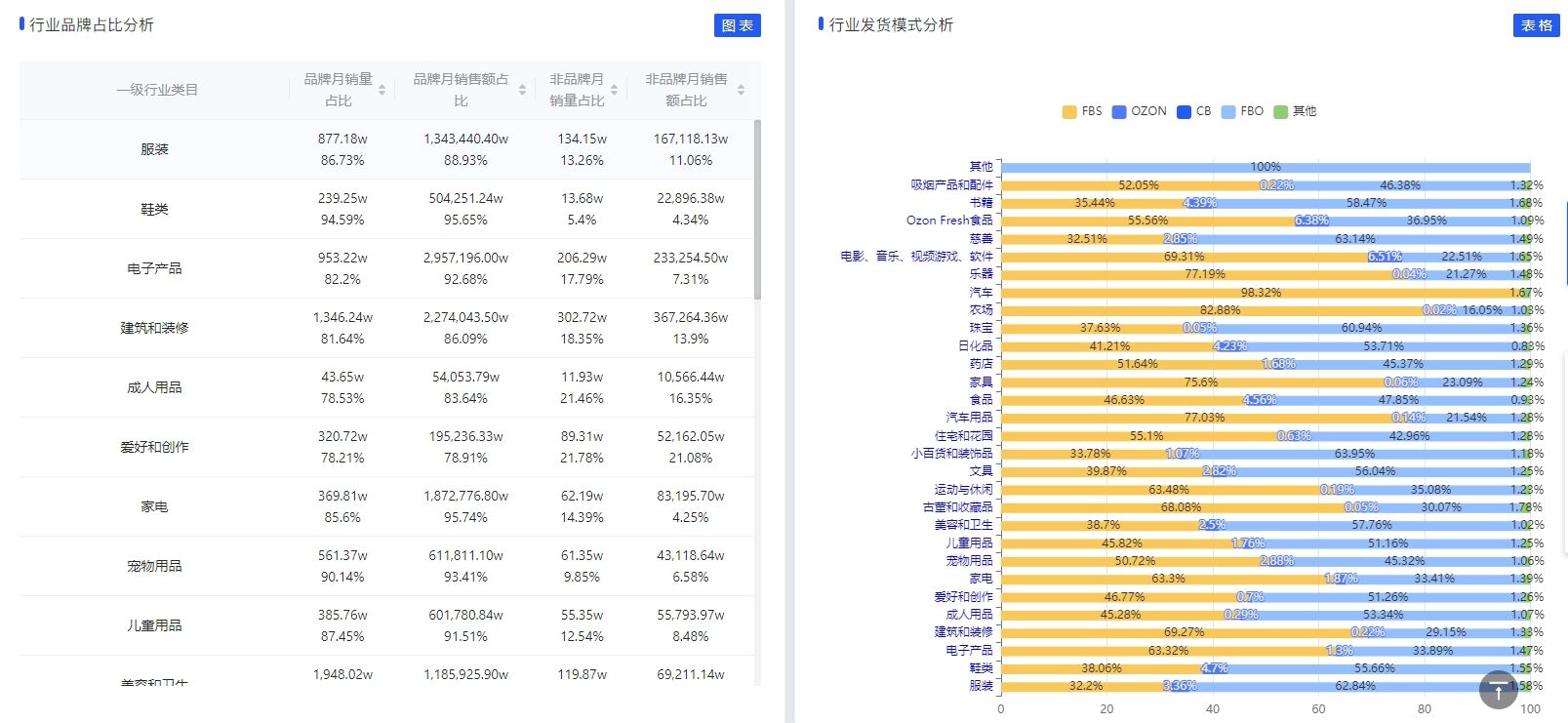The width and height of the screenshot is (1568, 723).
Task: Click 鞋类 FBO bar 55.66%
Action: (1375, 668)
